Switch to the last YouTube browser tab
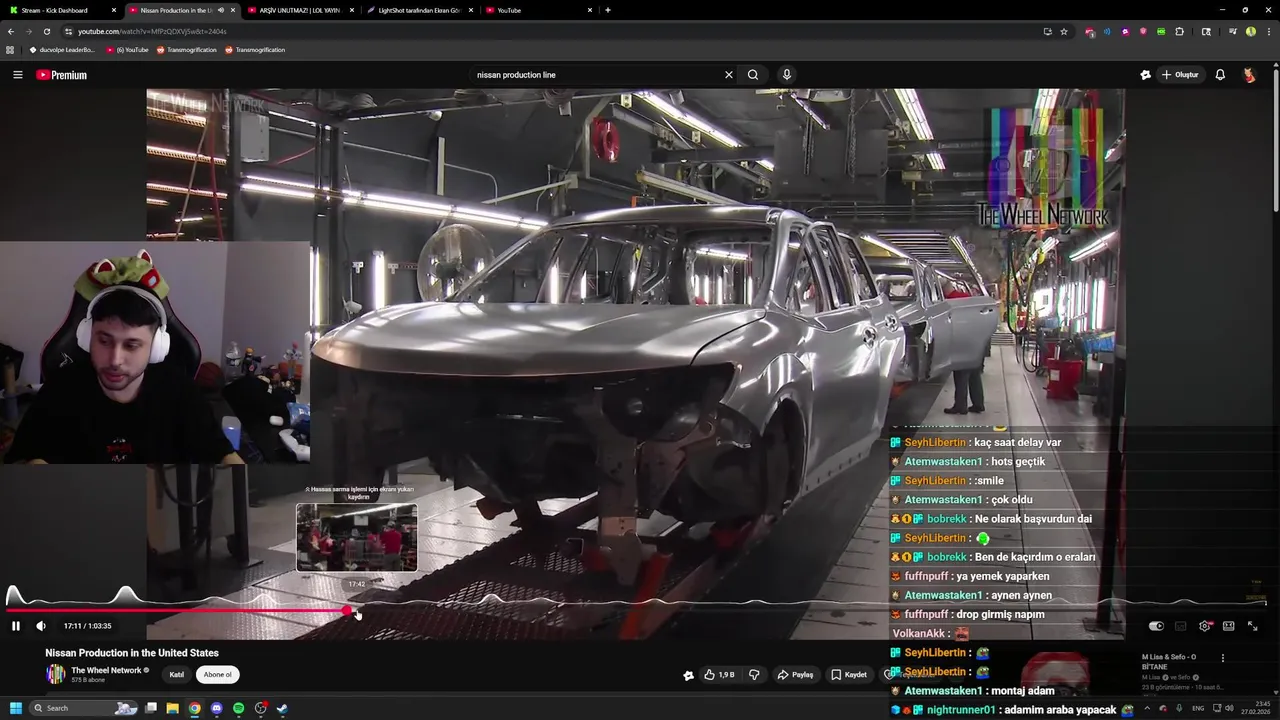 coord(537,10)
